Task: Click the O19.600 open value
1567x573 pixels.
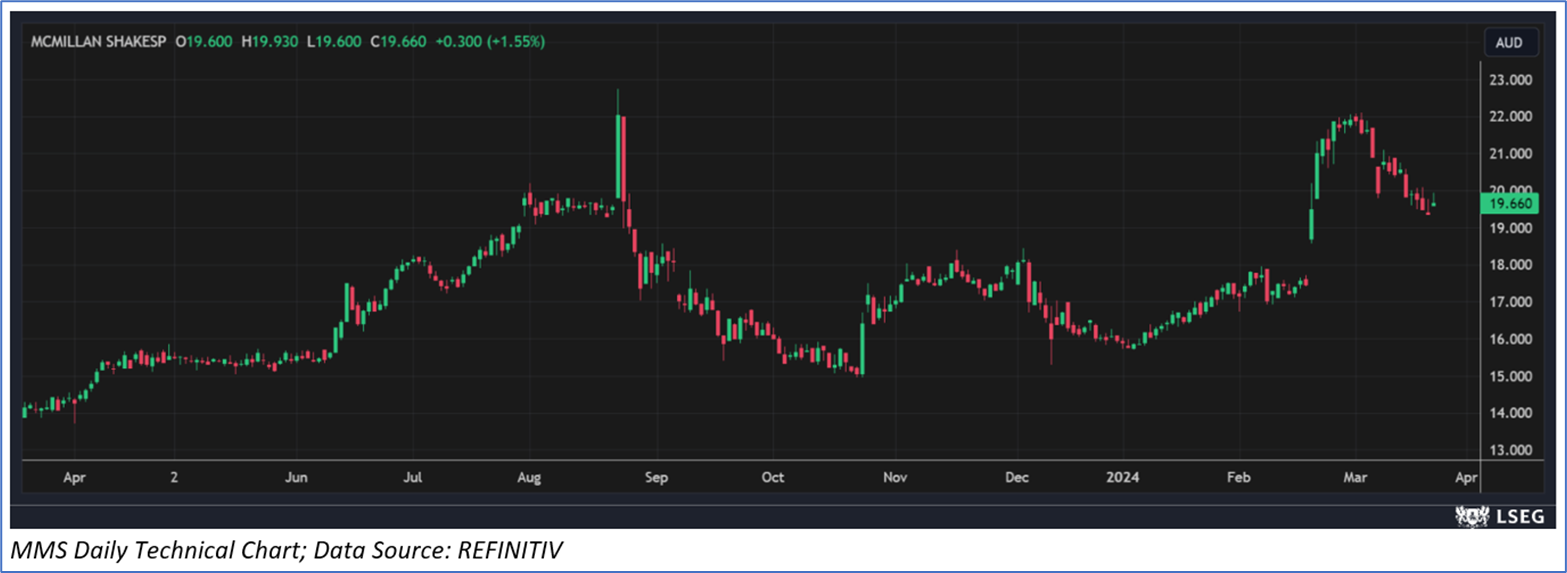Action: pyautogui.click(x=203, y=42)
